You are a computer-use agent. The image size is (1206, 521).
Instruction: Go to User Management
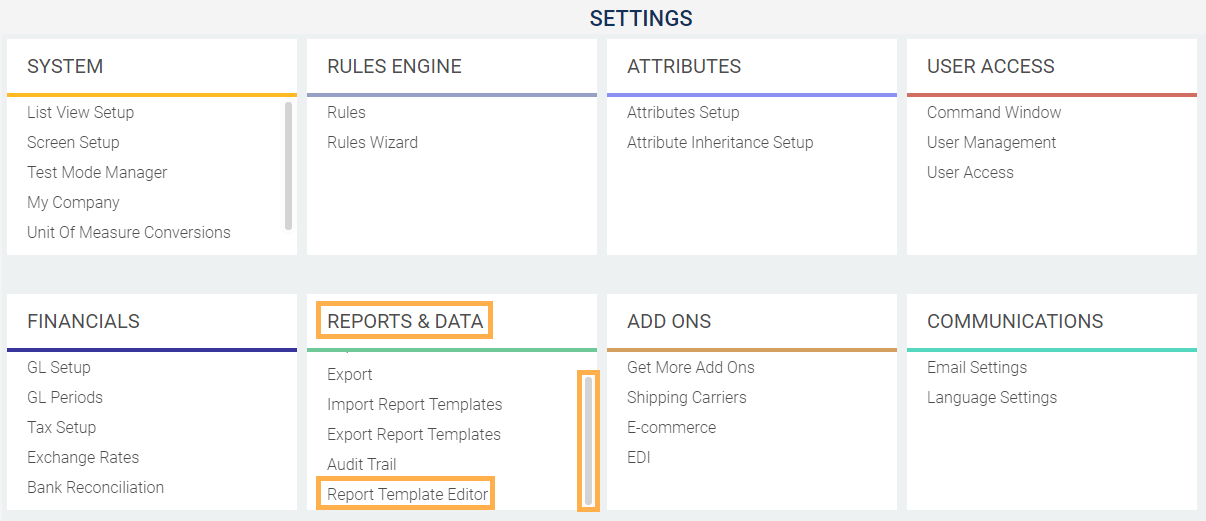coord(991,143)
